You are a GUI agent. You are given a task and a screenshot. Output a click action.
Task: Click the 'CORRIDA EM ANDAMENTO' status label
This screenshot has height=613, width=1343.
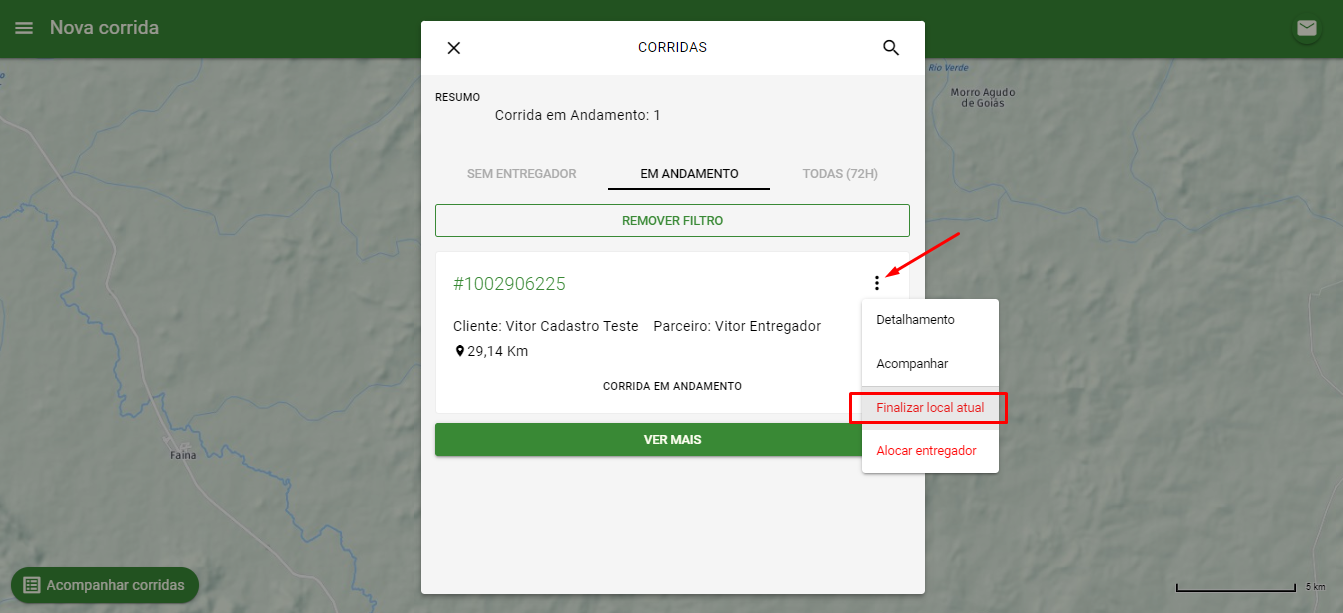coord(672,386)
